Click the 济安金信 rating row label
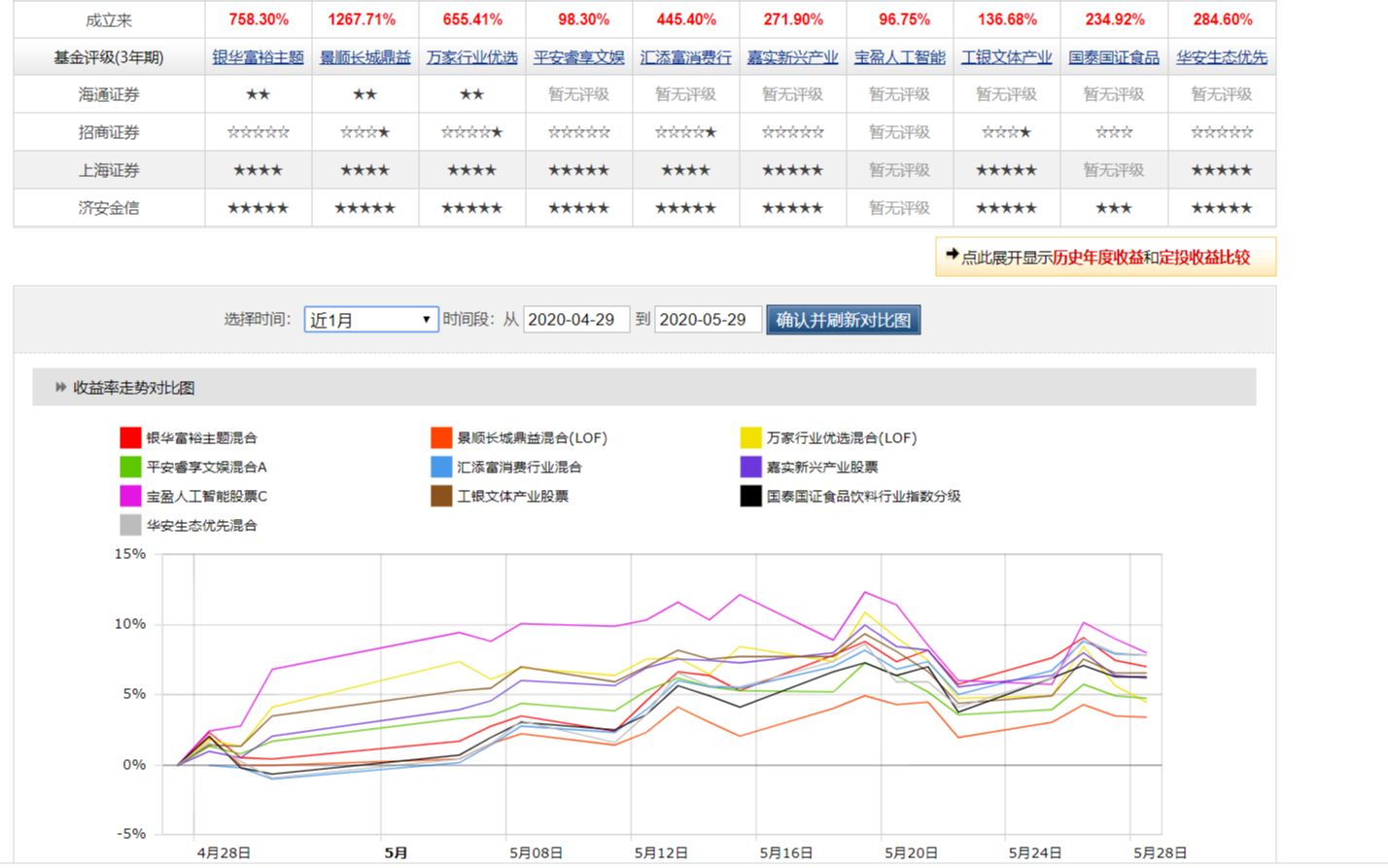The width and height of the screenshot is (1388, 868). 109,208
